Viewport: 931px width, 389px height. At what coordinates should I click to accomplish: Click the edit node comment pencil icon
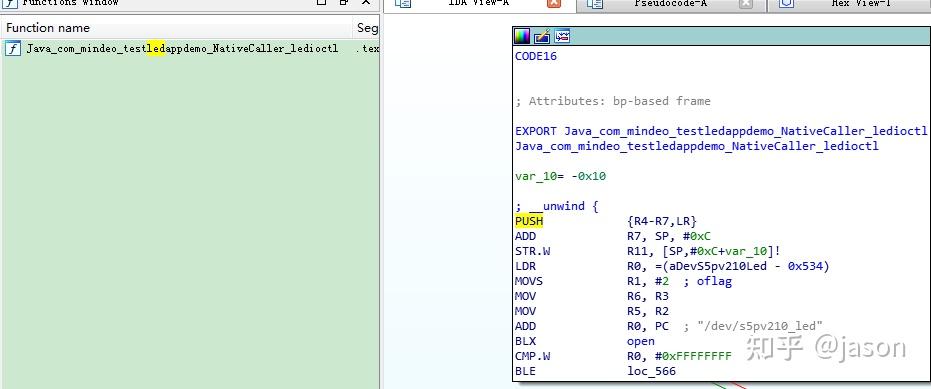tap(542, 36)
